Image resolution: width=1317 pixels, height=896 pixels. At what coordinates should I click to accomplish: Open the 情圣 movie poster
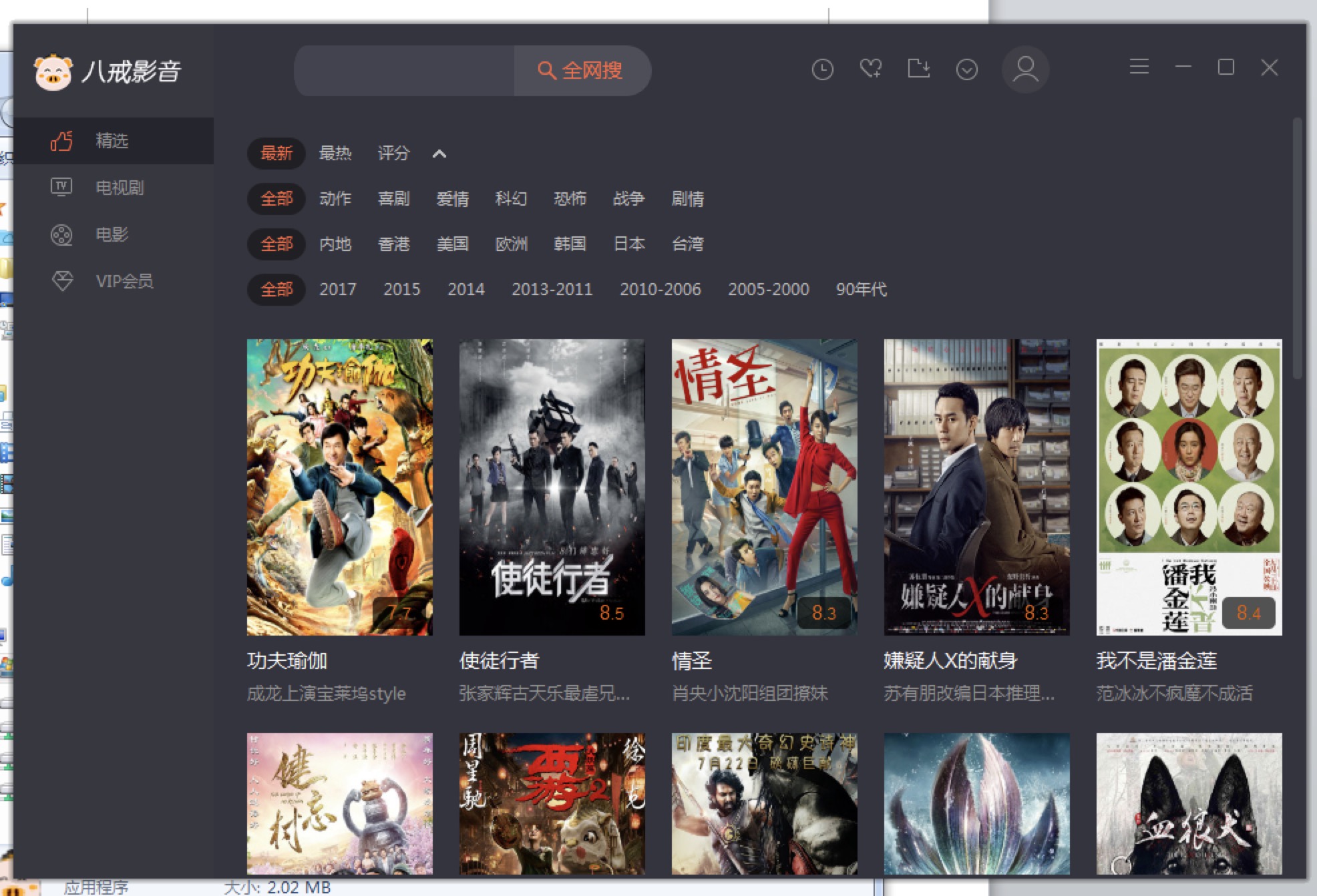[x=765, y=487]
